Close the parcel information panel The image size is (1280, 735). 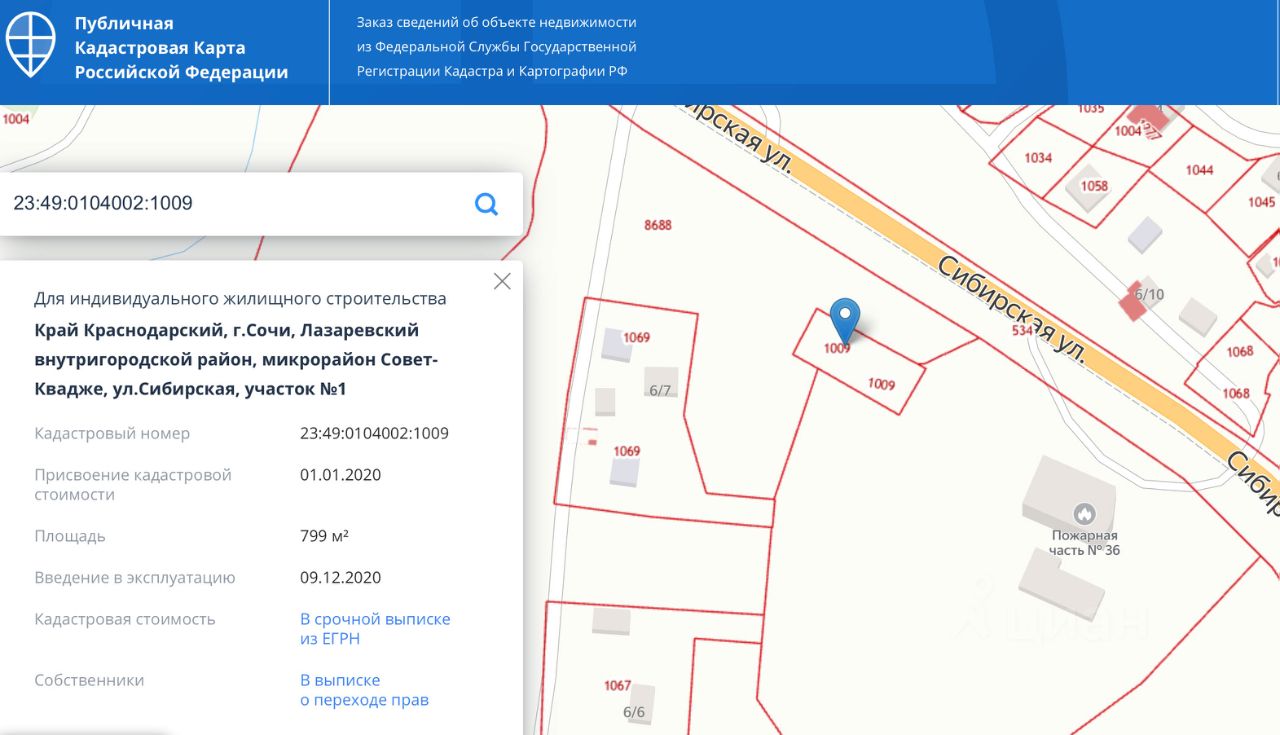tap(502, 282)
